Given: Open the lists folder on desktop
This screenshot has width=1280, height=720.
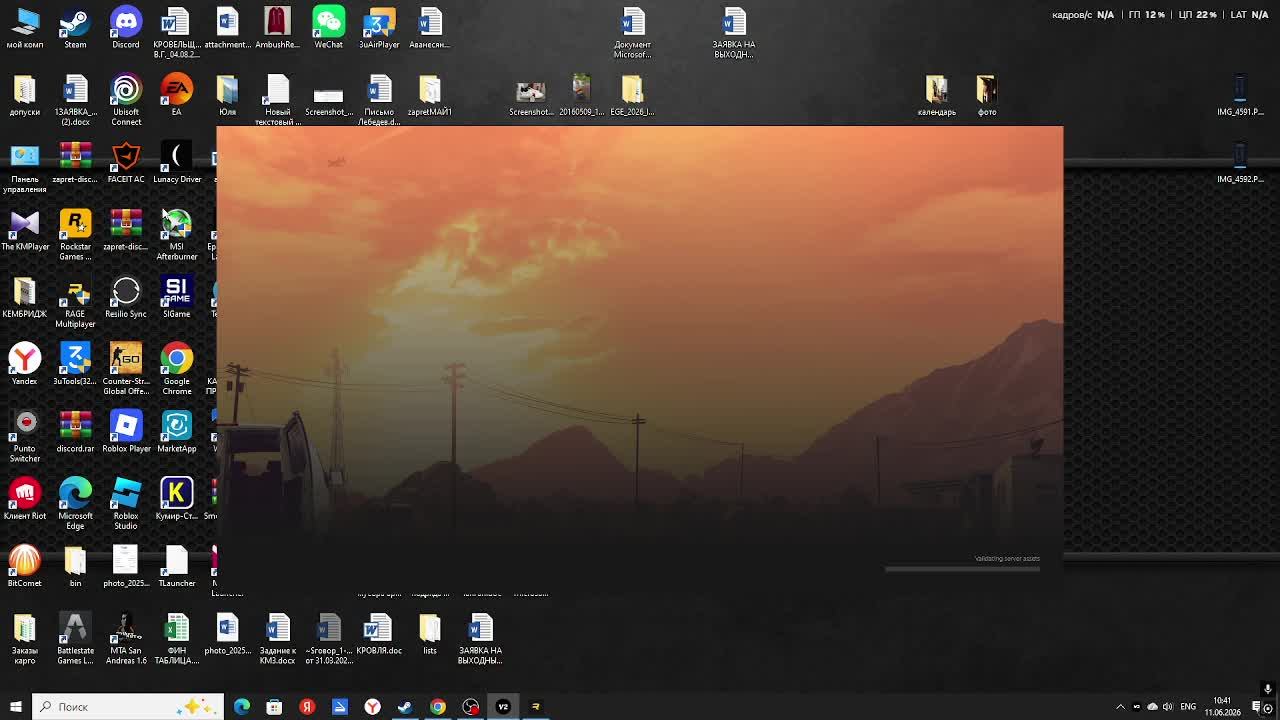Looking at the screenshot, I should (430, 633).
